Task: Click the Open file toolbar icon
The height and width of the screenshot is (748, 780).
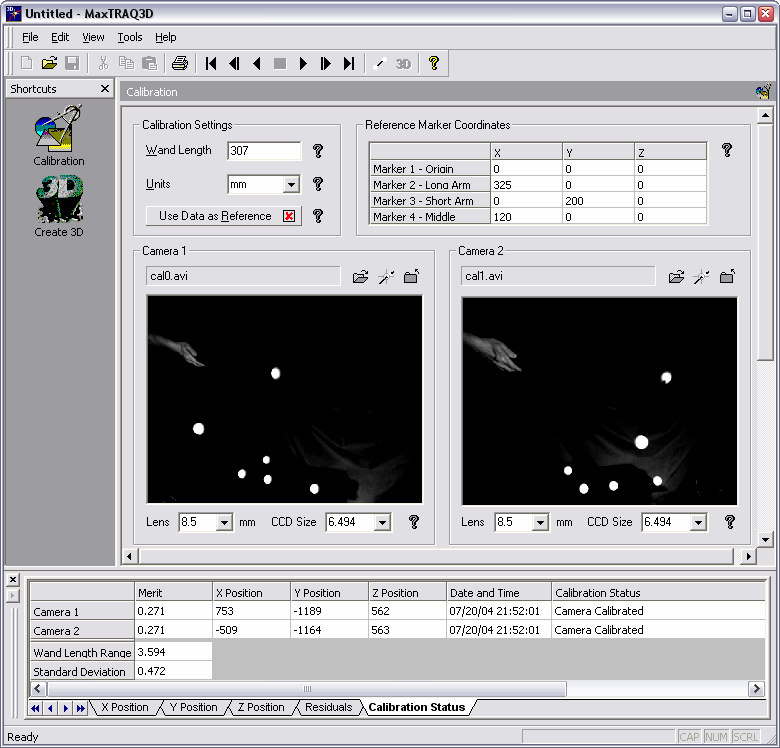Action: 49,63
